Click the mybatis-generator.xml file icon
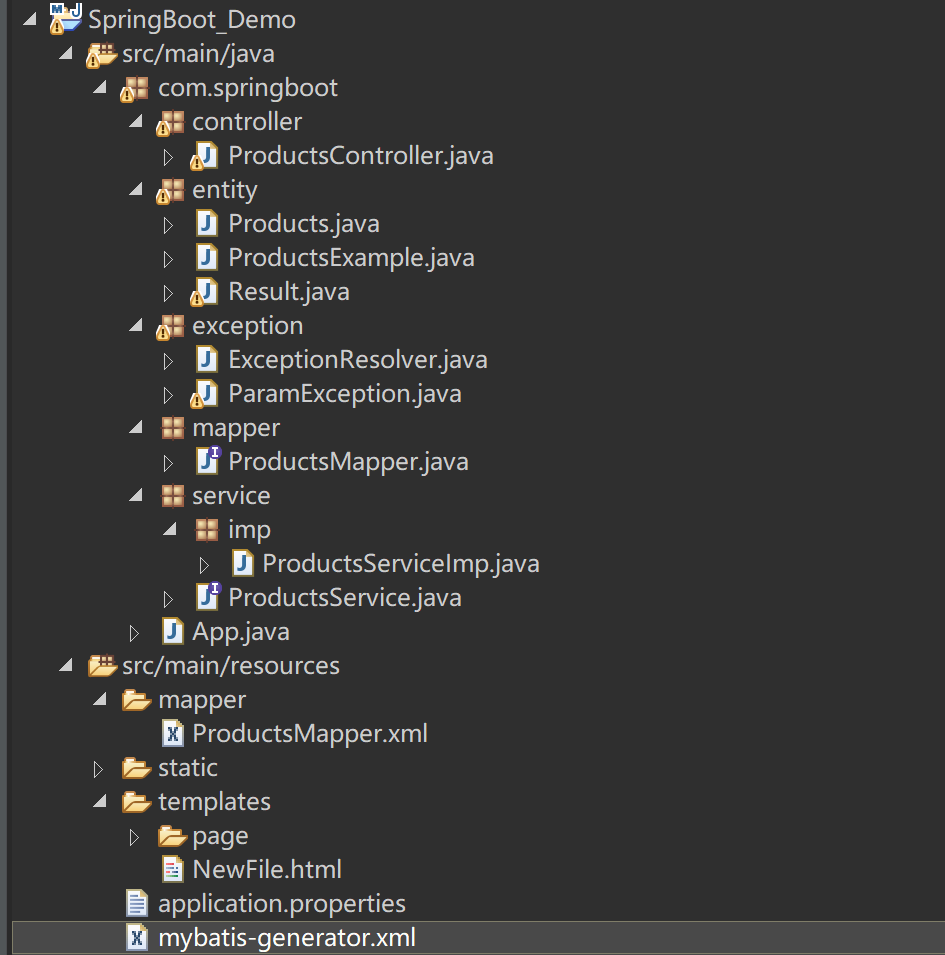The width and height of the screenshot is (945, 955). coord(137,937)
